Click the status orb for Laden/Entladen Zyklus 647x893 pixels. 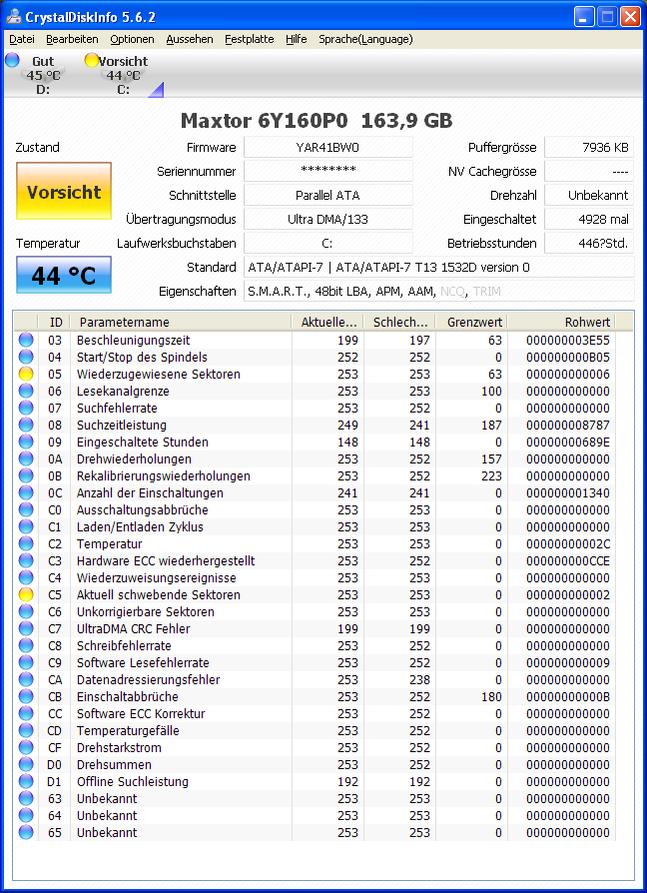[x=26, y=527]
